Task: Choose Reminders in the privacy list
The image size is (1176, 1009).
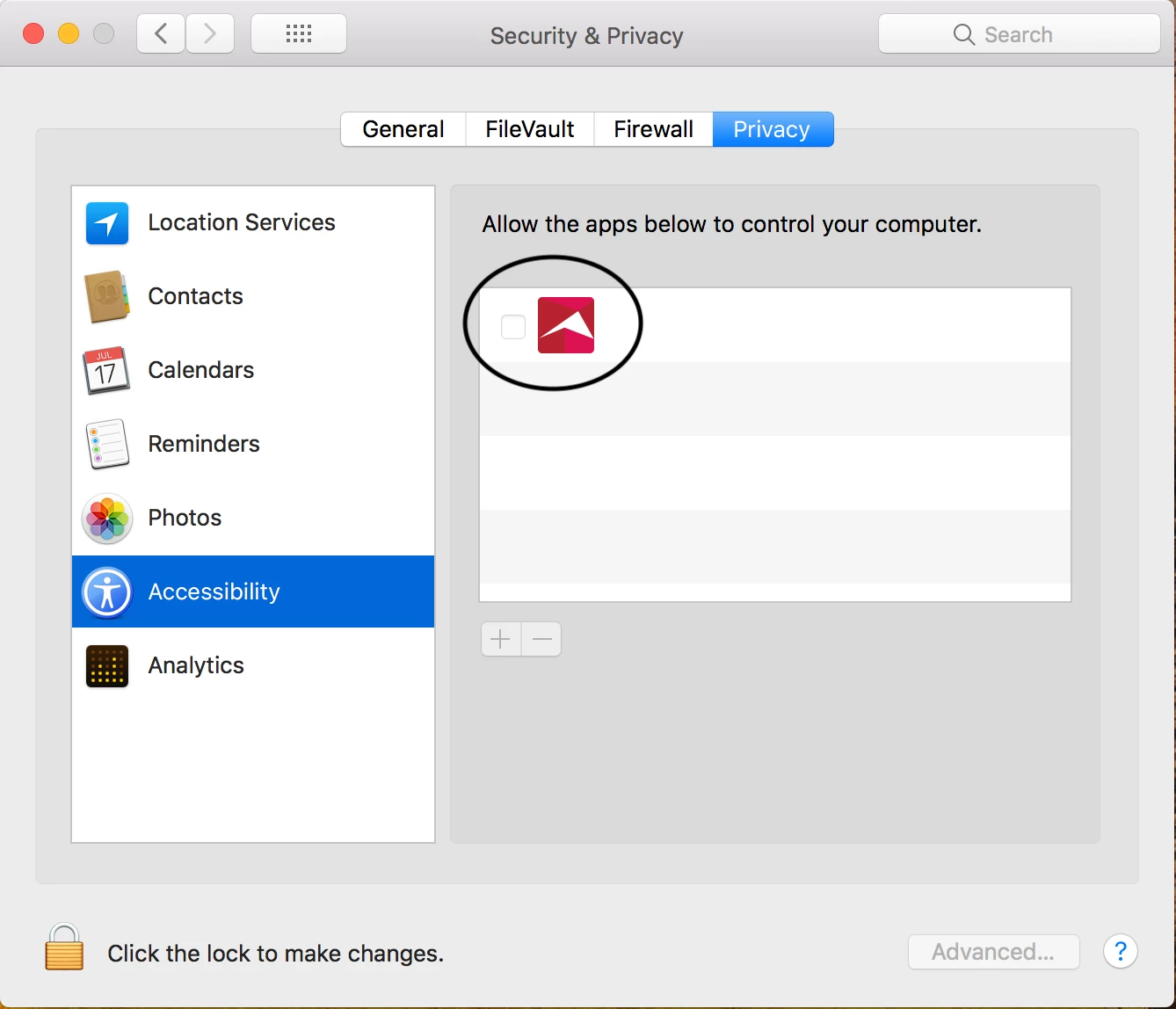Action: click(253, 445)
